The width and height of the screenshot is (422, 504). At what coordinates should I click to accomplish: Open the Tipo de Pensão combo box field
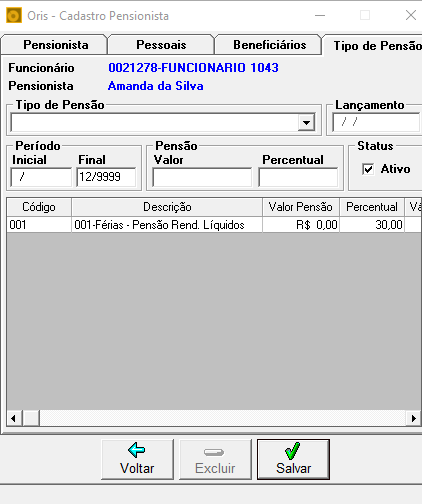coord(163,123)
